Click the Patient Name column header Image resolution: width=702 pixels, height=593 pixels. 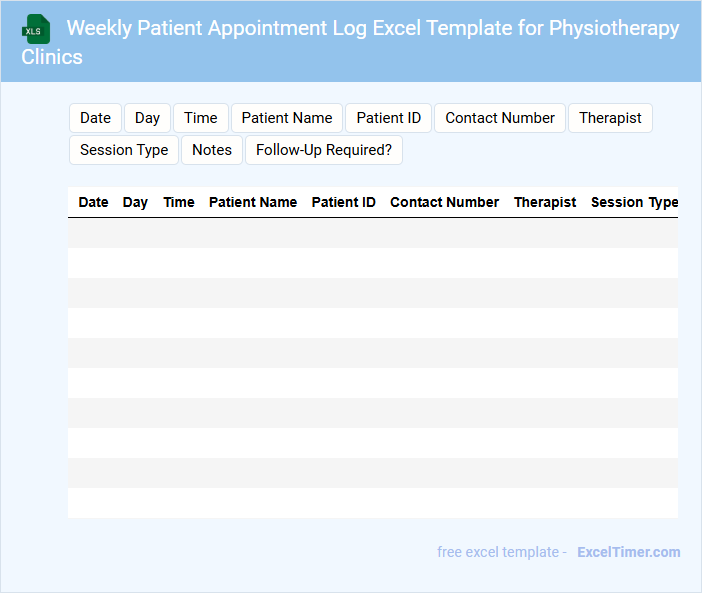point(253,202)
